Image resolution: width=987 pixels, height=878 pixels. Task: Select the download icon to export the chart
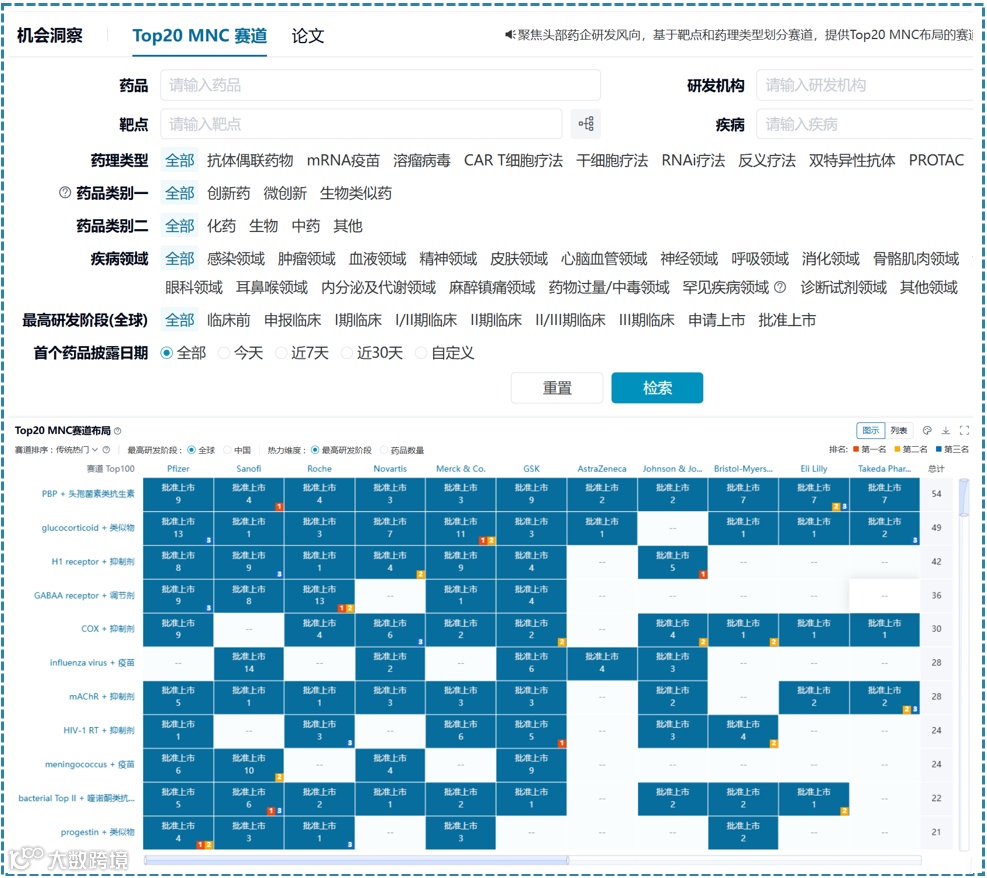click(x=946, y=430)
